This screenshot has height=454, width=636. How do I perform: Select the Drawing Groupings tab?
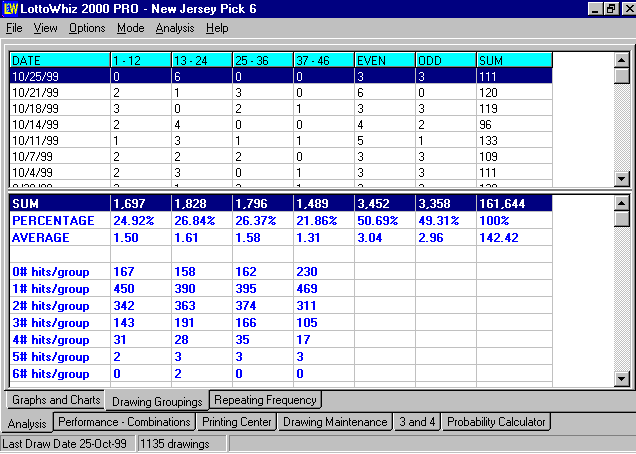157,401
